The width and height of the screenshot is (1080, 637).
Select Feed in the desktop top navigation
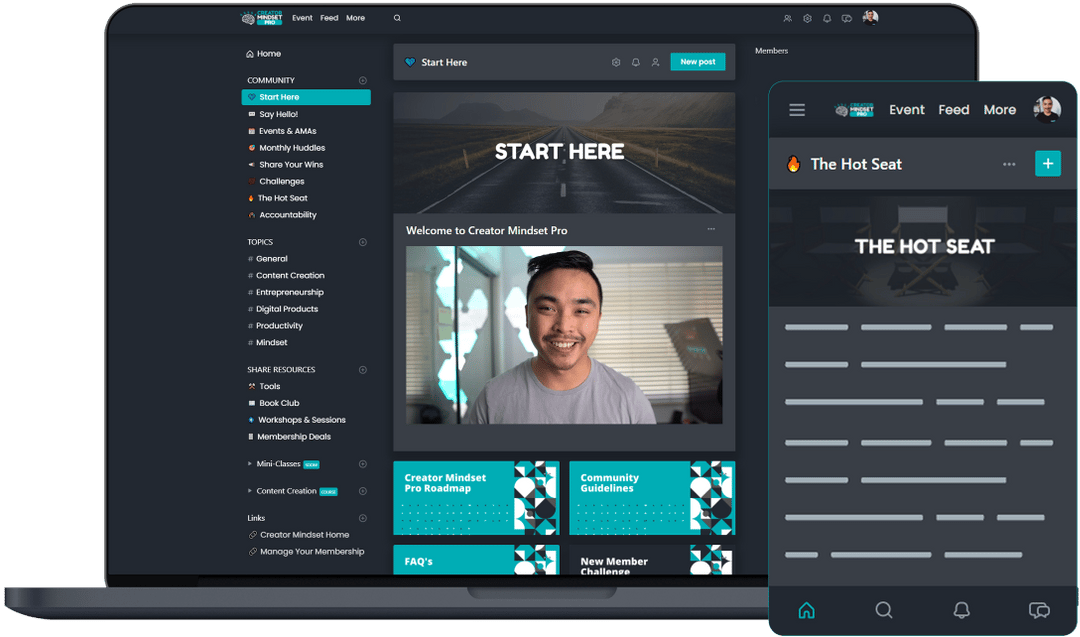coord(329,18)
